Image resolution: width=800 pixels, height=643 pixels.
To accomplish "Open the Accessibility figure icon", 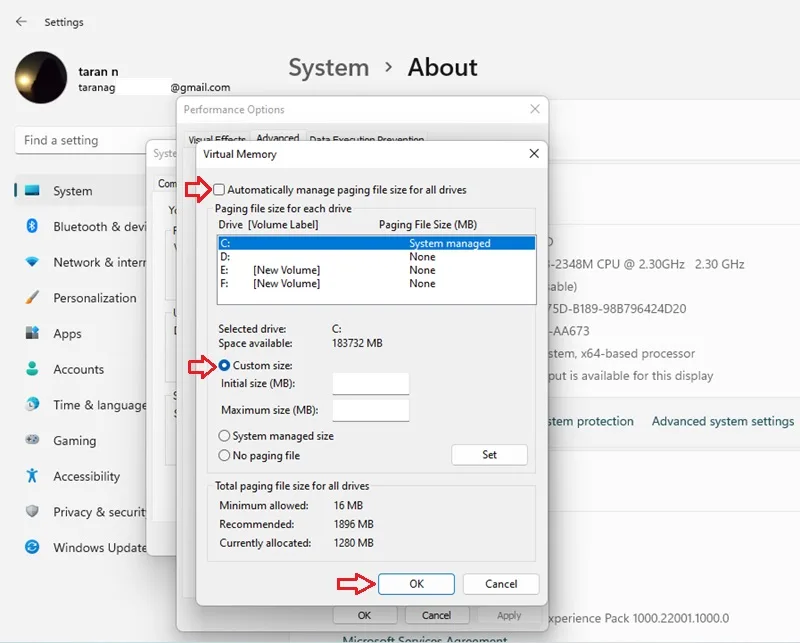I will 32,476.
